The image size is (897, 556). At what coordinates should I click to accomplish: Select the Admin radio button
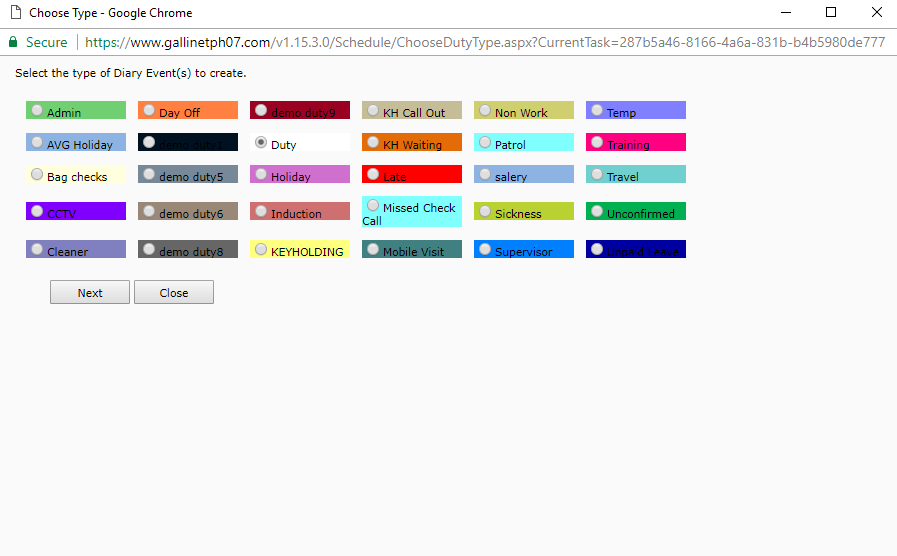37,111
